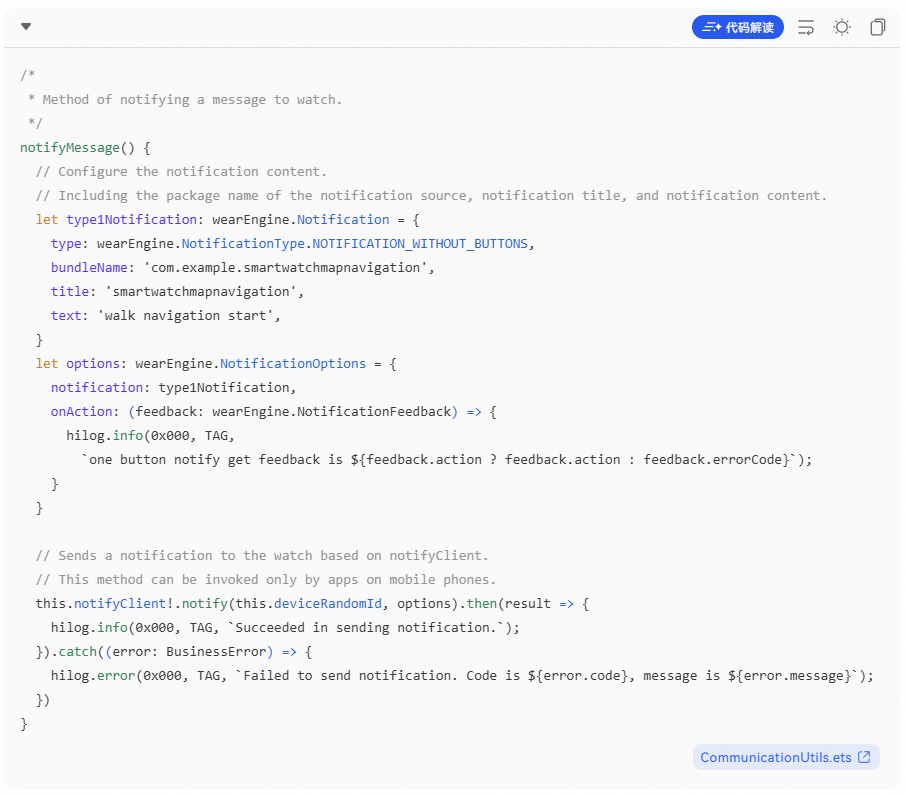Screen dimensions: 906x794
Task: Click the 'com.example.smartwatchmapnavigation' bundle name string
Action: (285, 268)
